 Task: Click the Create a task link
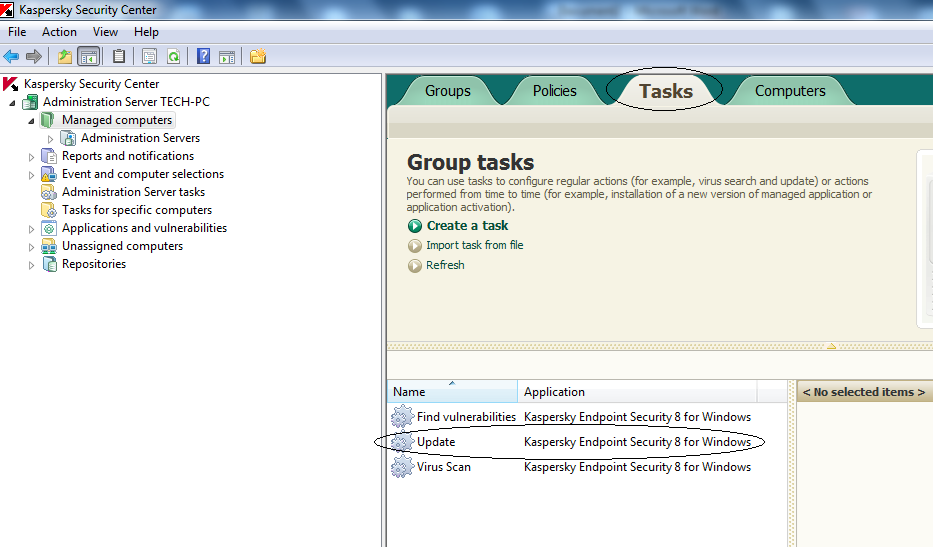tap(467, 226)
